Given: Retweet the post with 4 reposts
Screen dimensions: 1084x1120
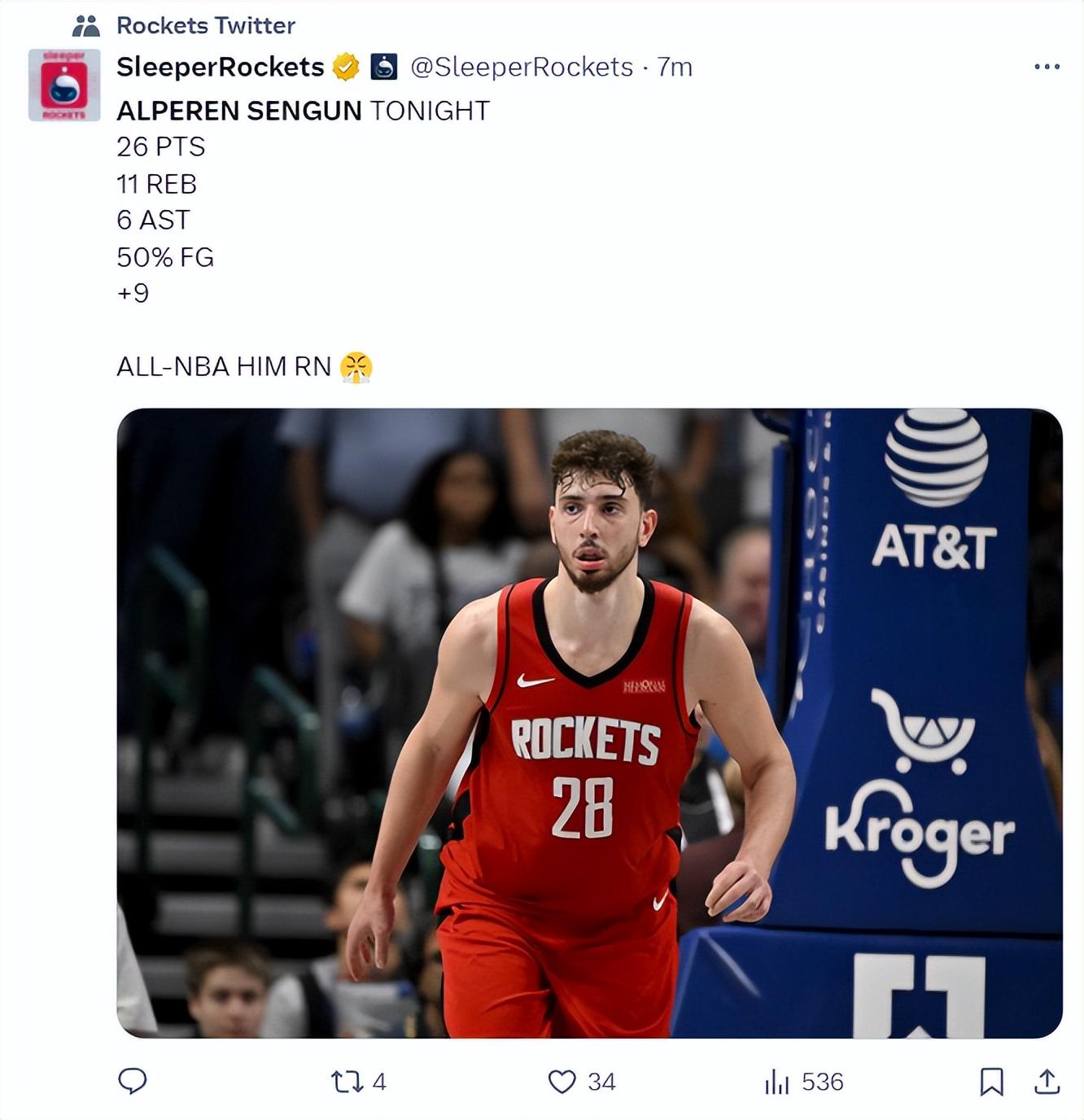Looking at the screenshot, I should pos(347,1082).
